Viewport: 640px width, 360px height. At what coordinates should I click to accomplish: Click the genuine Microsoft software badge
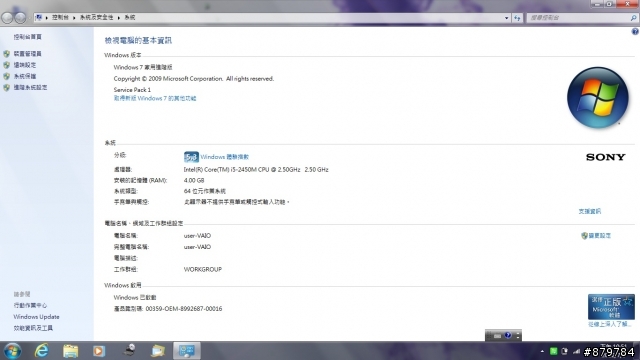[611, 307]
